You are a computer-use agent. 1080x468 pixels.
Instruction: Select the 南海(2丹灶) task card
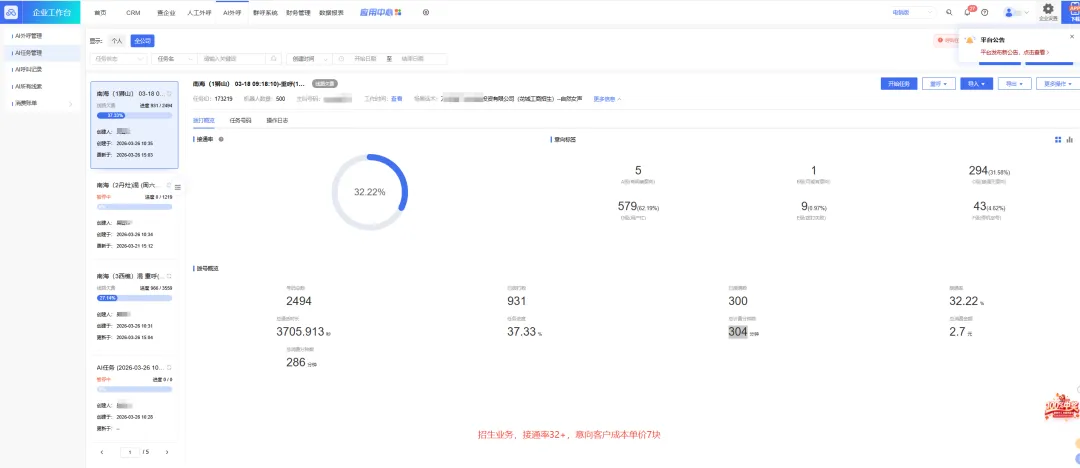134,215
